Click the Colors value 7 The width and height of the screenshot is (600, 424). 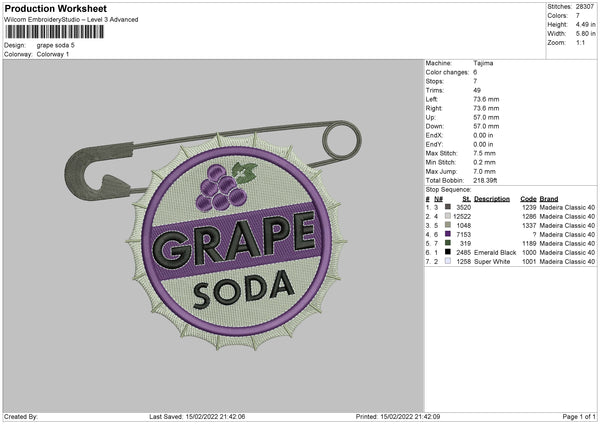[x=578, y=16]
